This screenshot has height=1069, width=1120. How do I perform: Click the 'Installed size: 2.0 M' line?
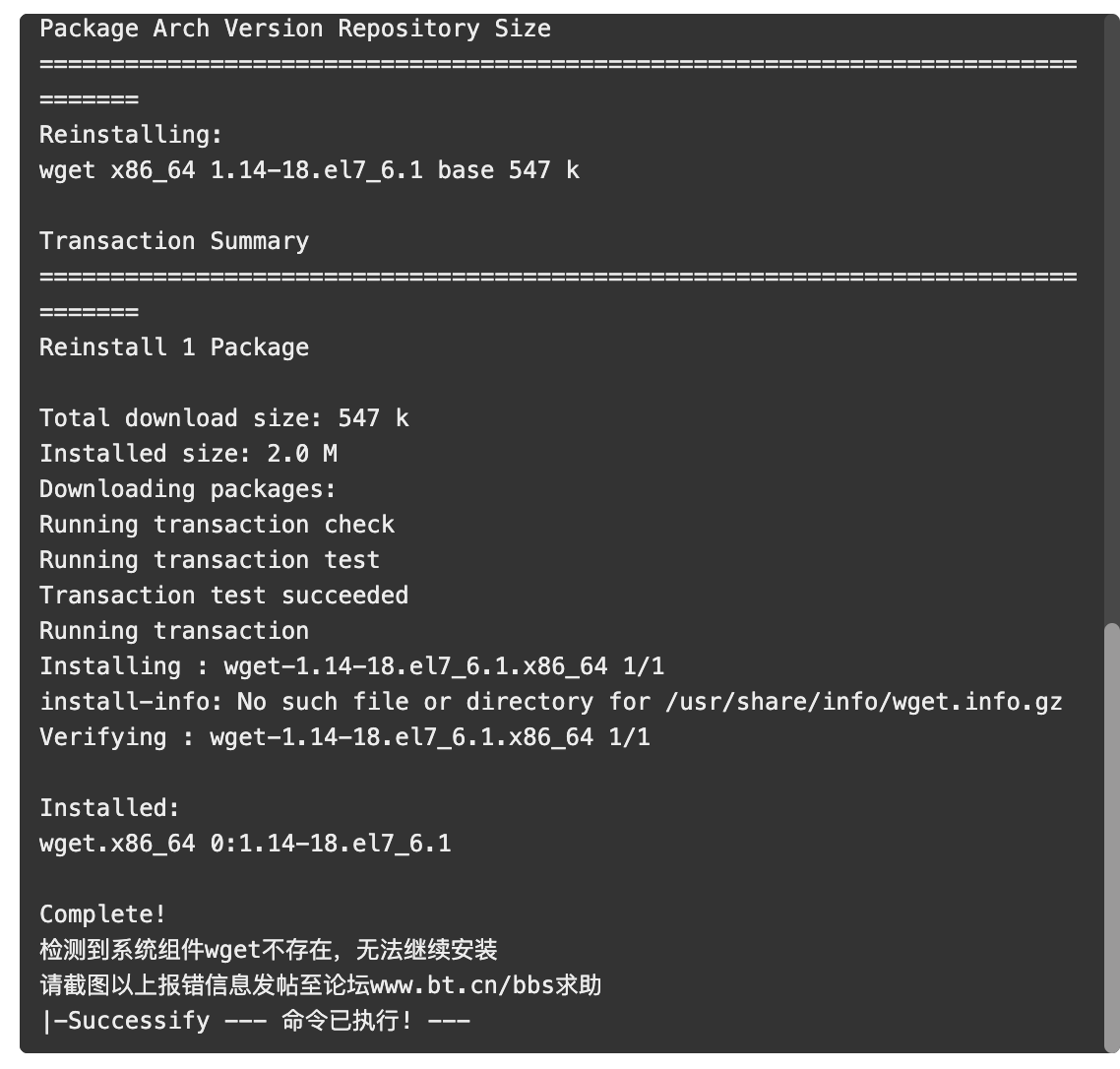point(189,454)
